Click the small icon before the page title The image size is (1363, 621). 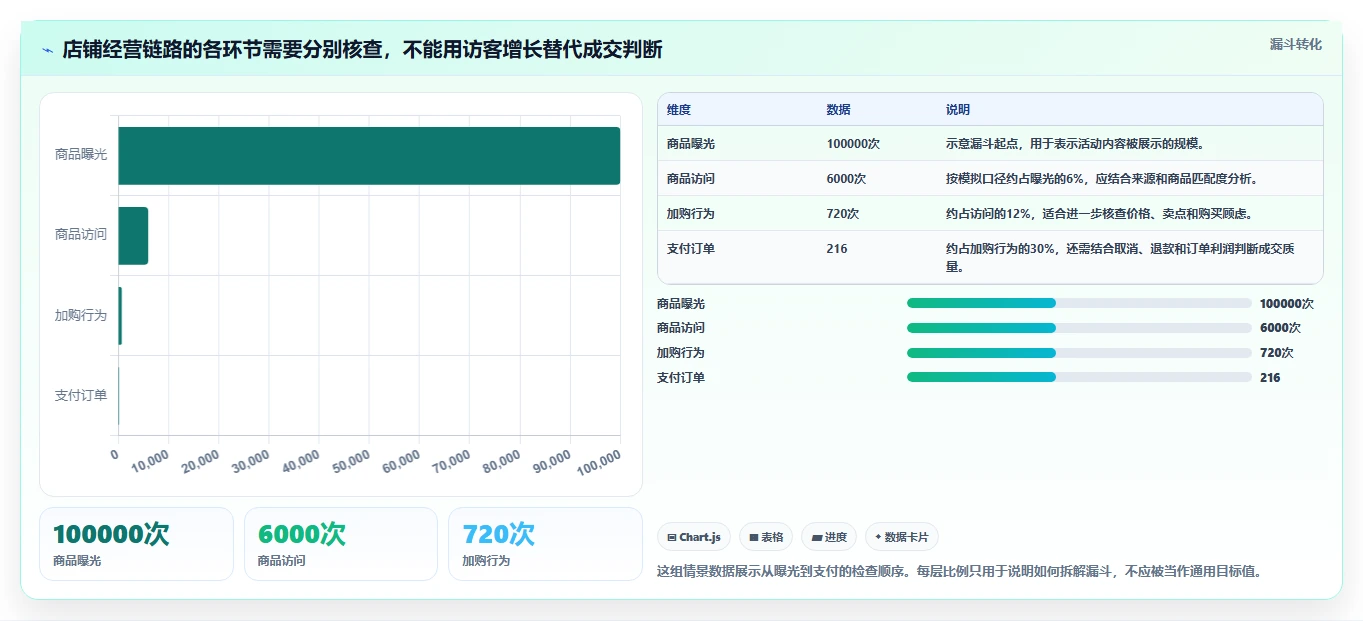click(x=47, y=50)
